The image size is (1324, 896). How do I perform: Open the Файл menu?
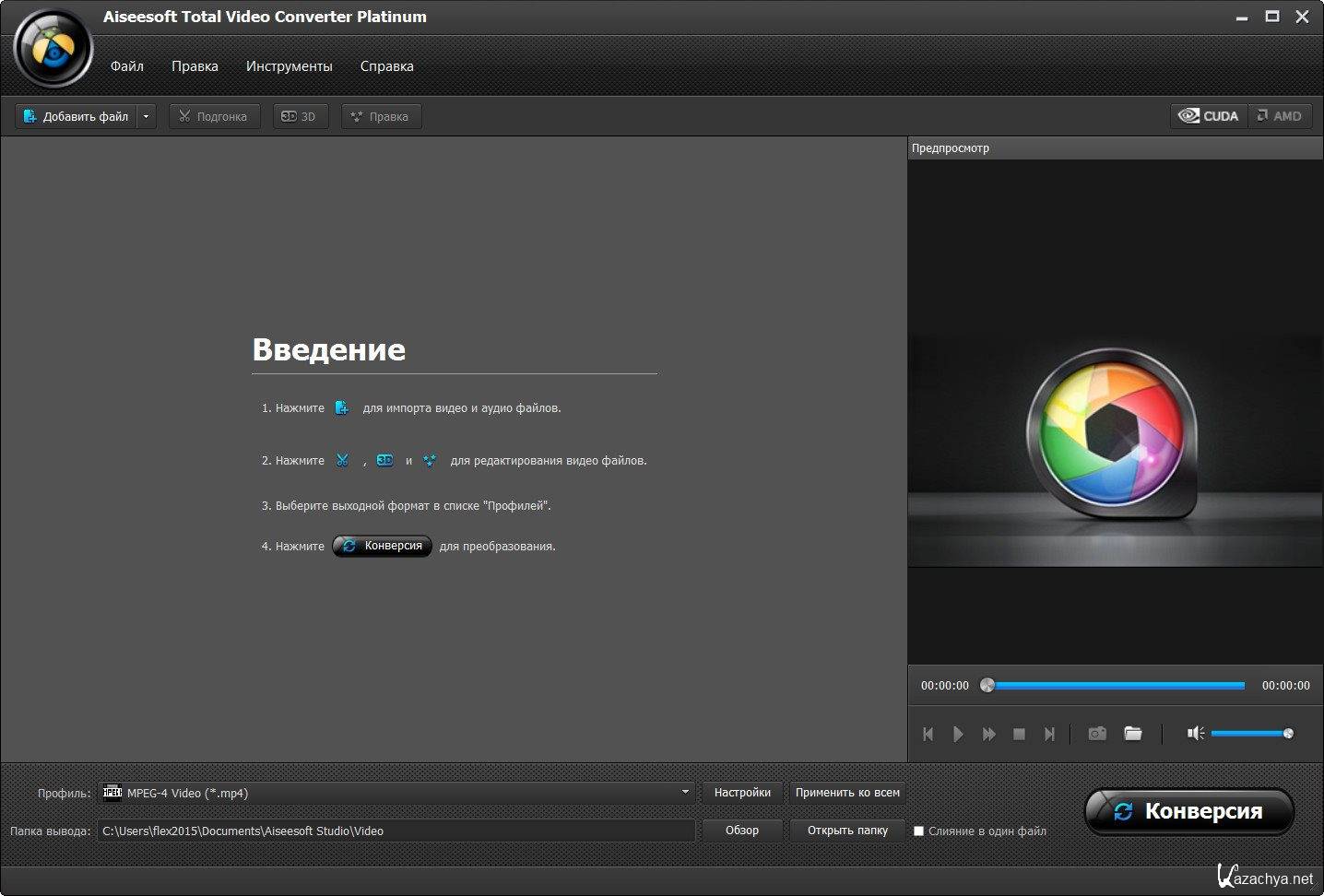pyautogui.click(x=127, y=66)
